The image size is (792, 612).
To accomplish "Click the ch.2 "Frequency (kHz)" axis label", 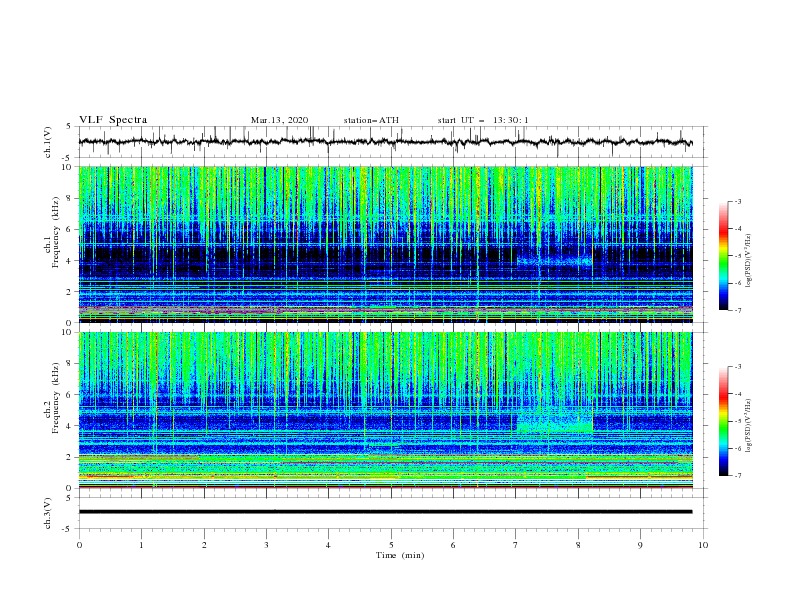I will (x=55, y=398).
